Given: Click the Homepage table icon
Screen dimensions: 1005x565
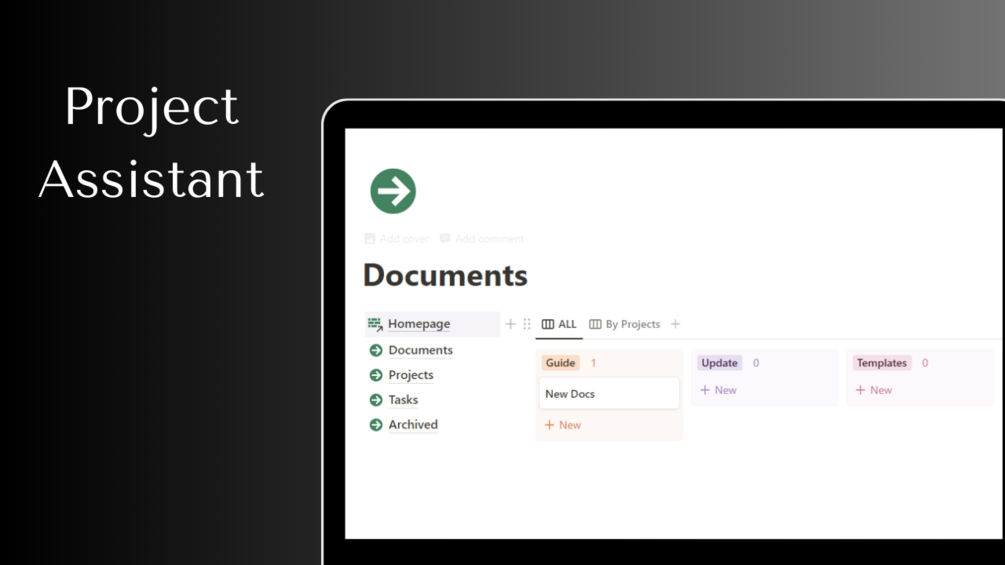Looking at the screenshot, I should point(375,325).
